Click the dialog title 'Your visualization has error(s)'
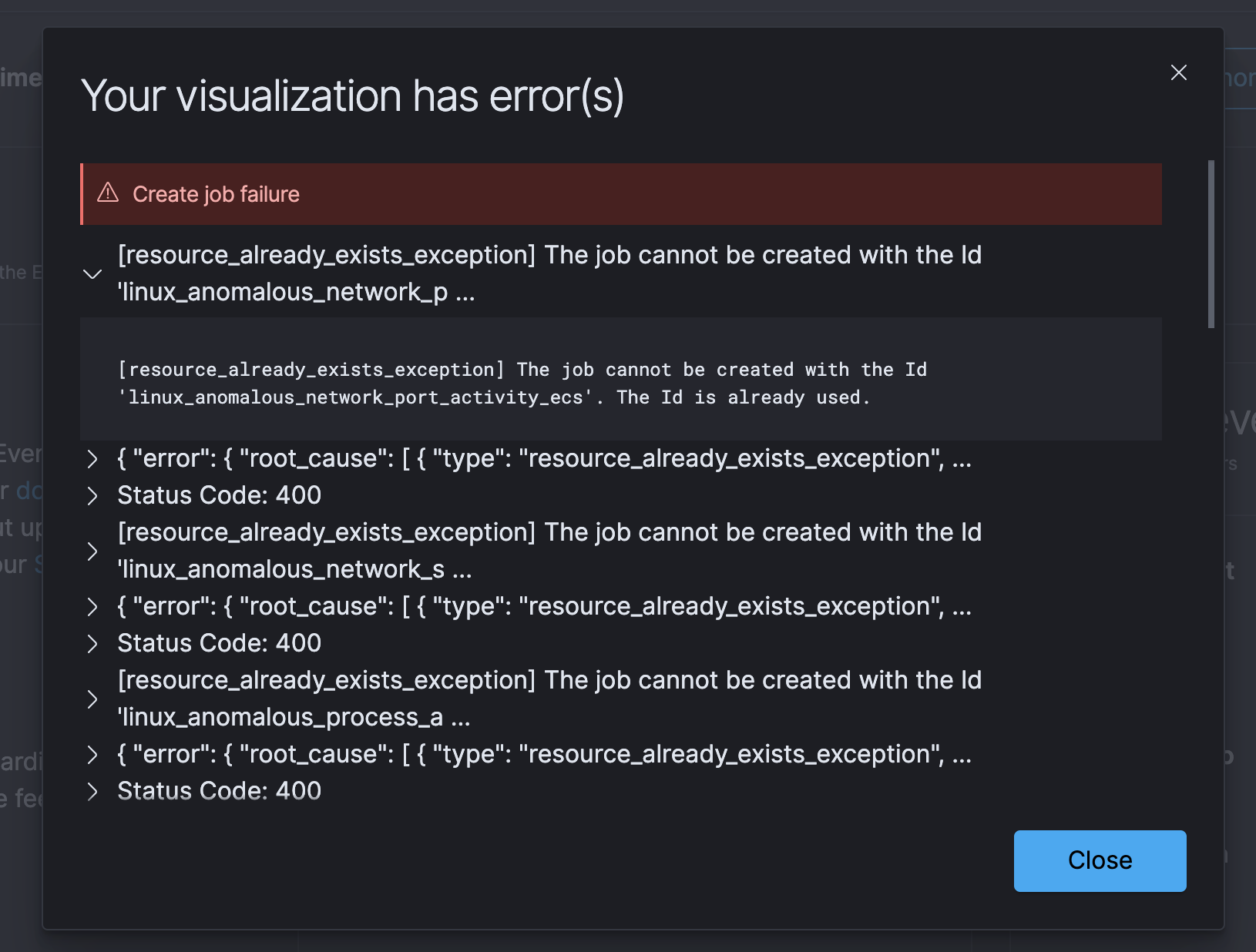This screenshot has height=952, width=1256. pos(354,96)
